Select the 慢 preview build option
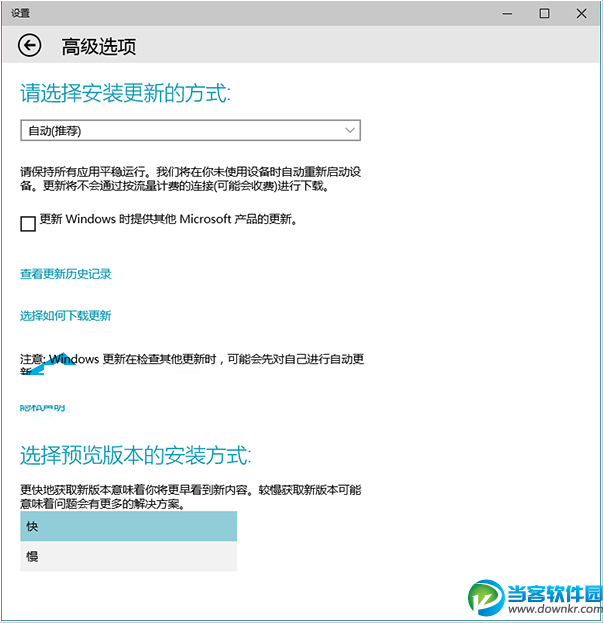 [128, 556]
